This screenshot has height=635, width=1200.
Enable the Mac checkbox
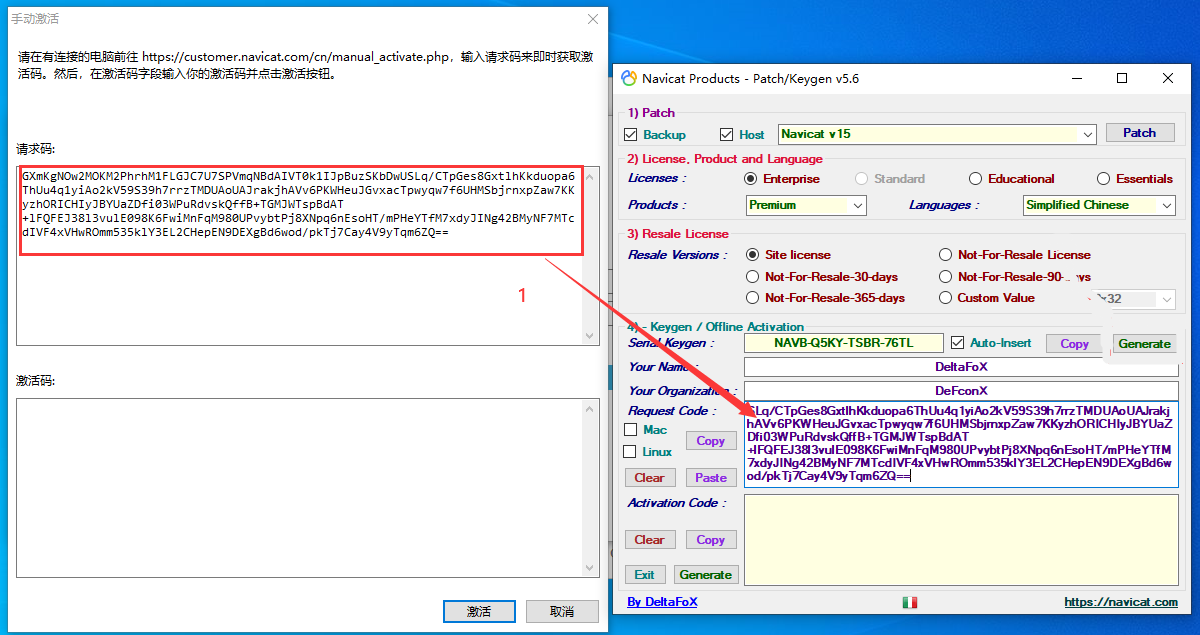pyautogui.click(x=631, y=430)
